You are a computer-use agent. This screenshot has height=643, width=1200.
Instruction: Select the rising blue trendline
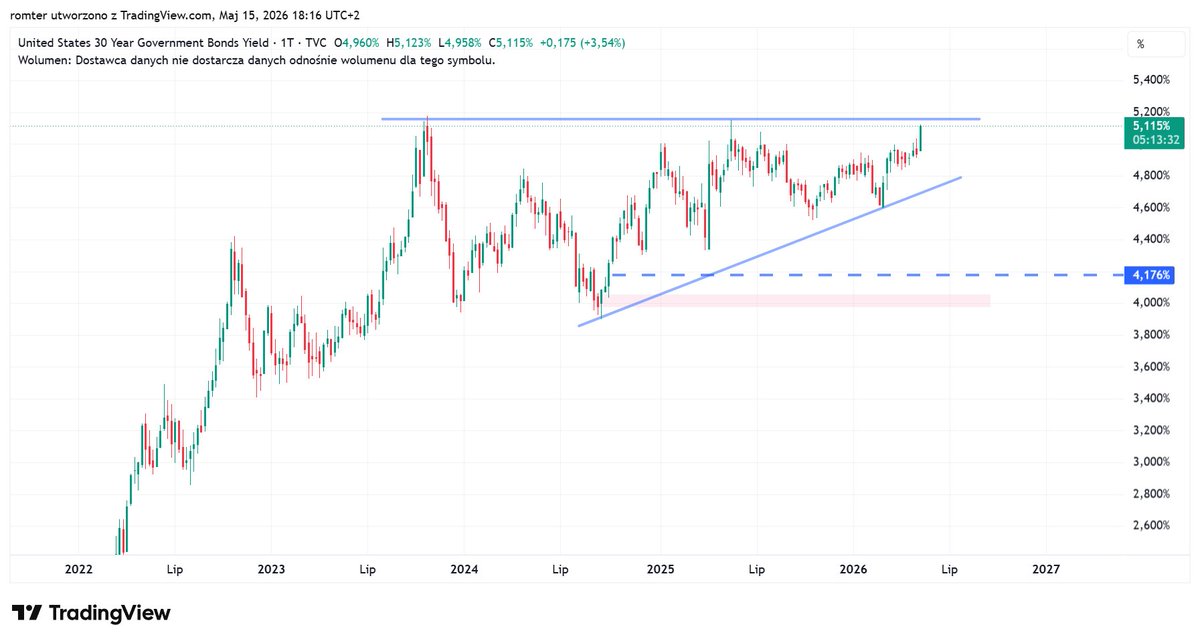pyautogui.click(x=770, y=251)
